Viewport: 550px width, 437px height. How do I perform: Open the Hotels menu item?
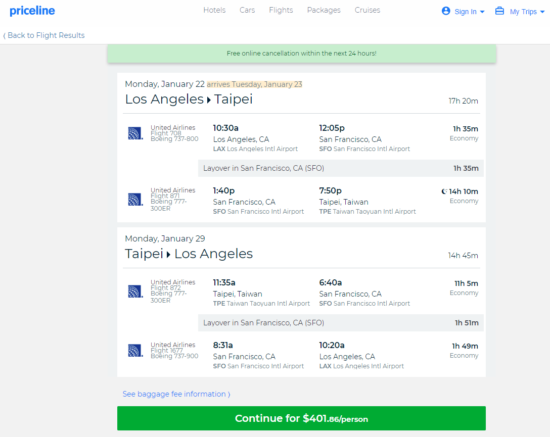214,10
